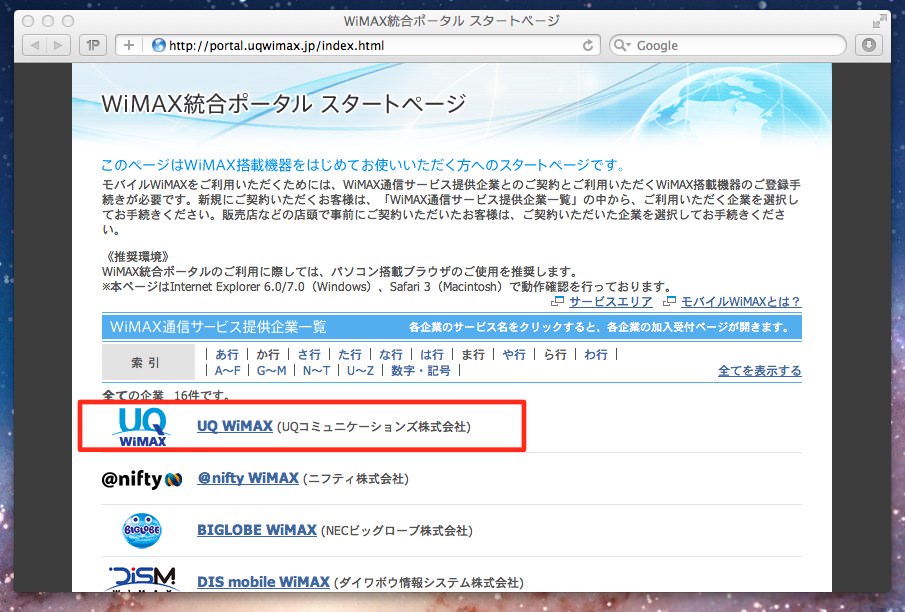Filter index by A〜F
905x612 pixels.
227,371
